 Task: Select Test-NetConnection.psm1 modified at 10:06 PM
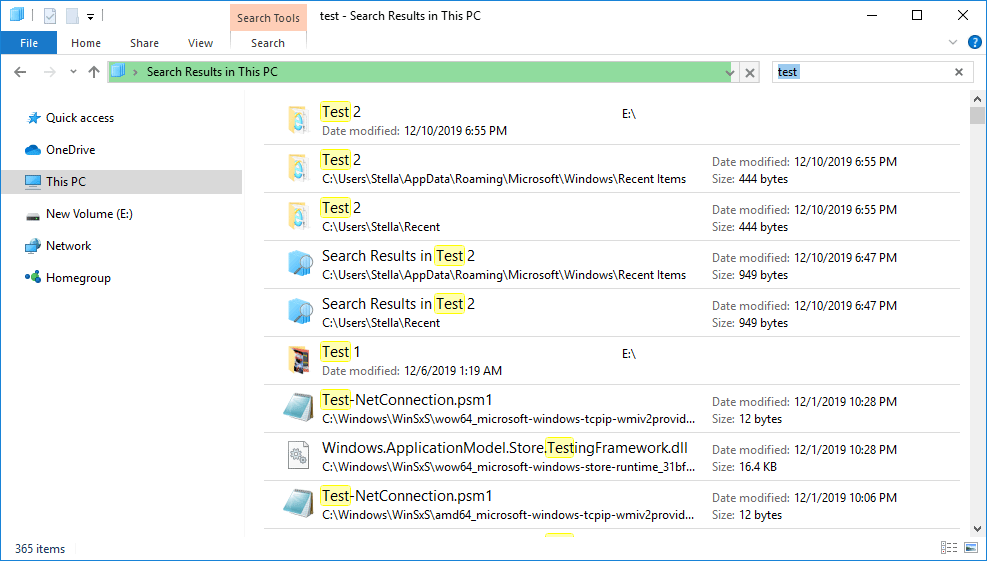coord(407,496)
